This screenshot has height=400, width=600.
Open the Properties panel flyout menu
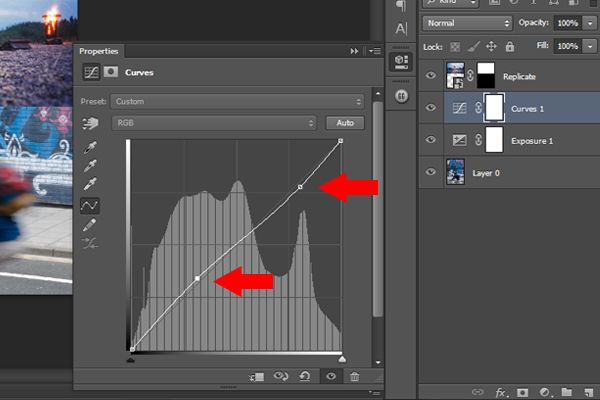(x=375, y=51)
